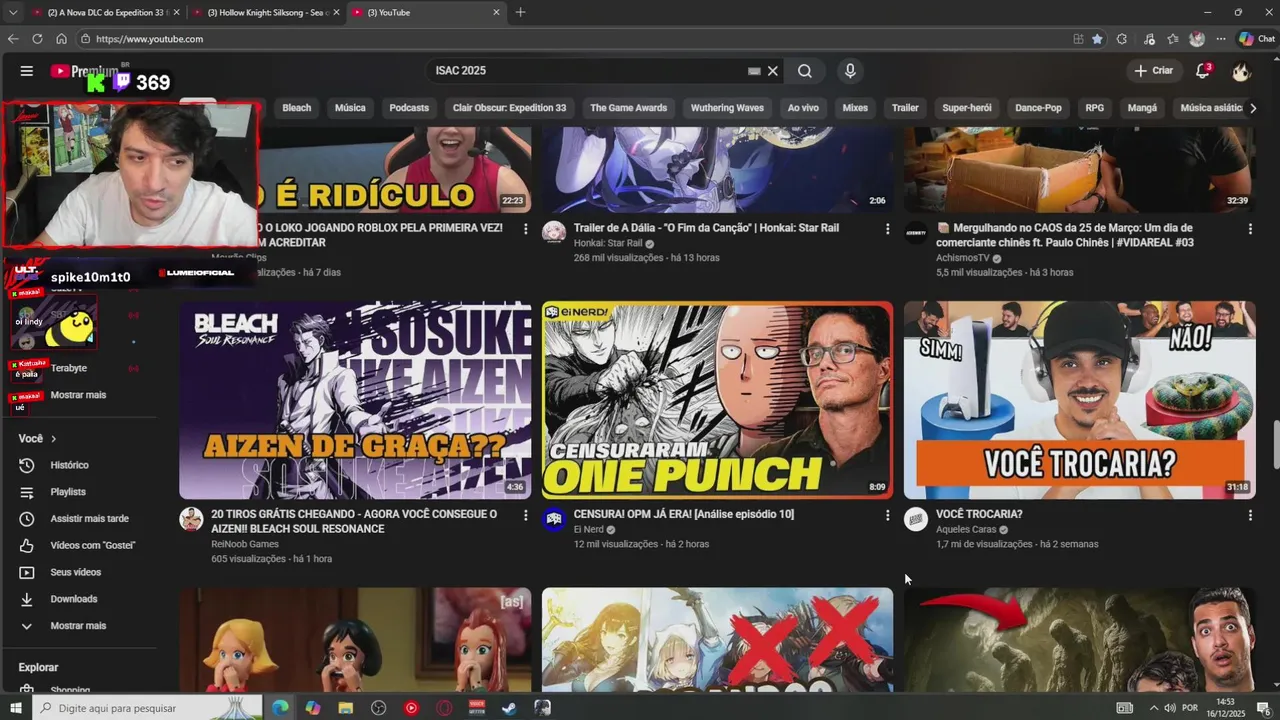Open options menu for Bleach Soul Resonance video
Image resolution: width=1280 pixels, height=720 pixels.
coord(526,515)
